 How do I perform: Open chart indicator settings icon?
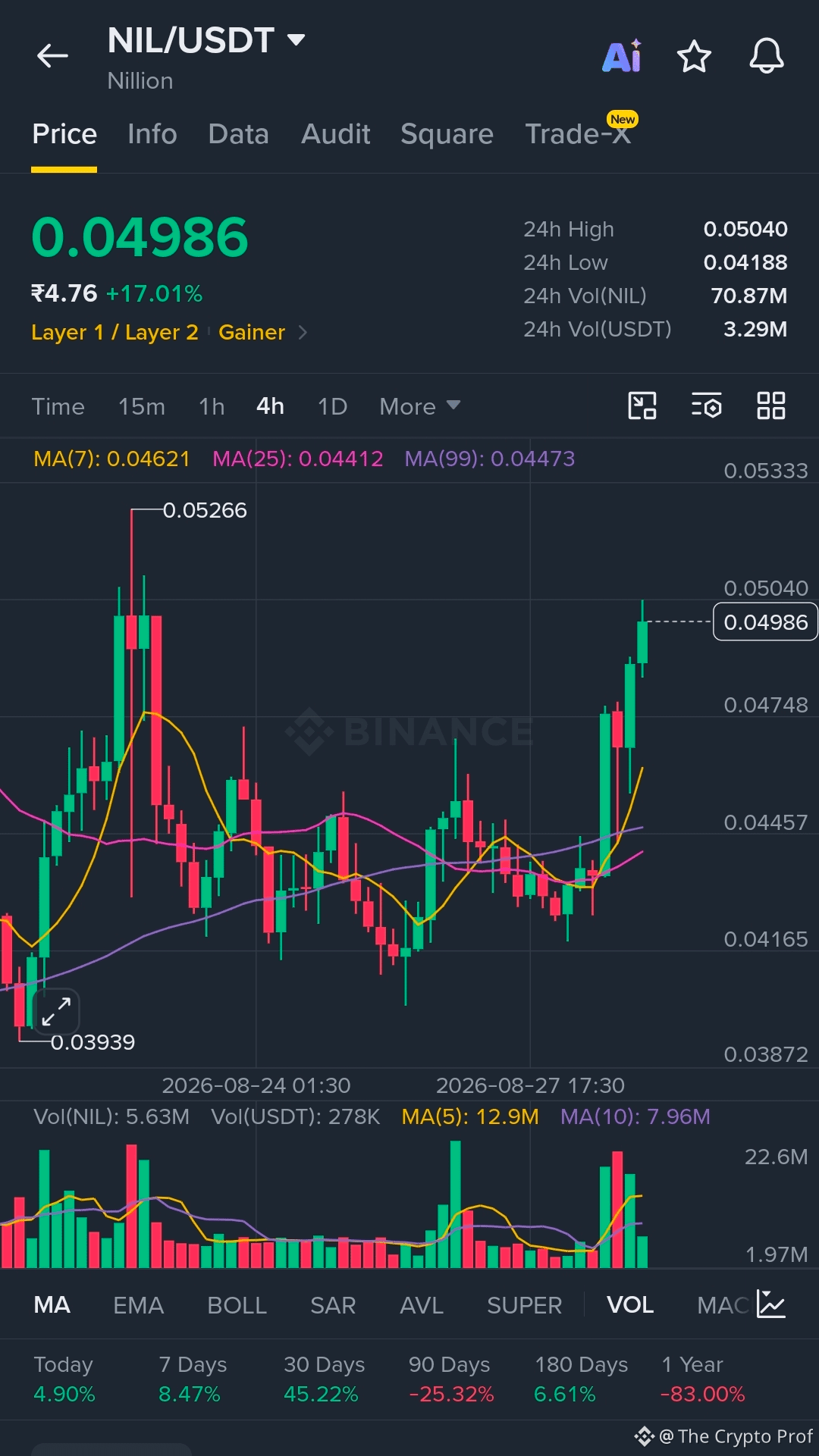(707, 405)
